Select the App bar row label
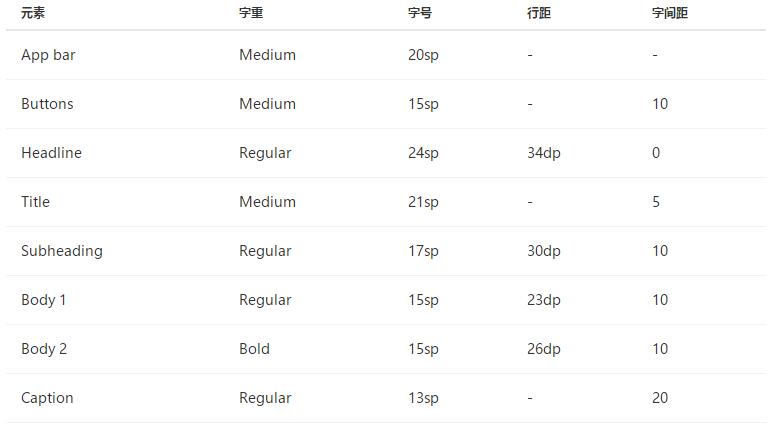772x426 pixels. pos(48,55)
